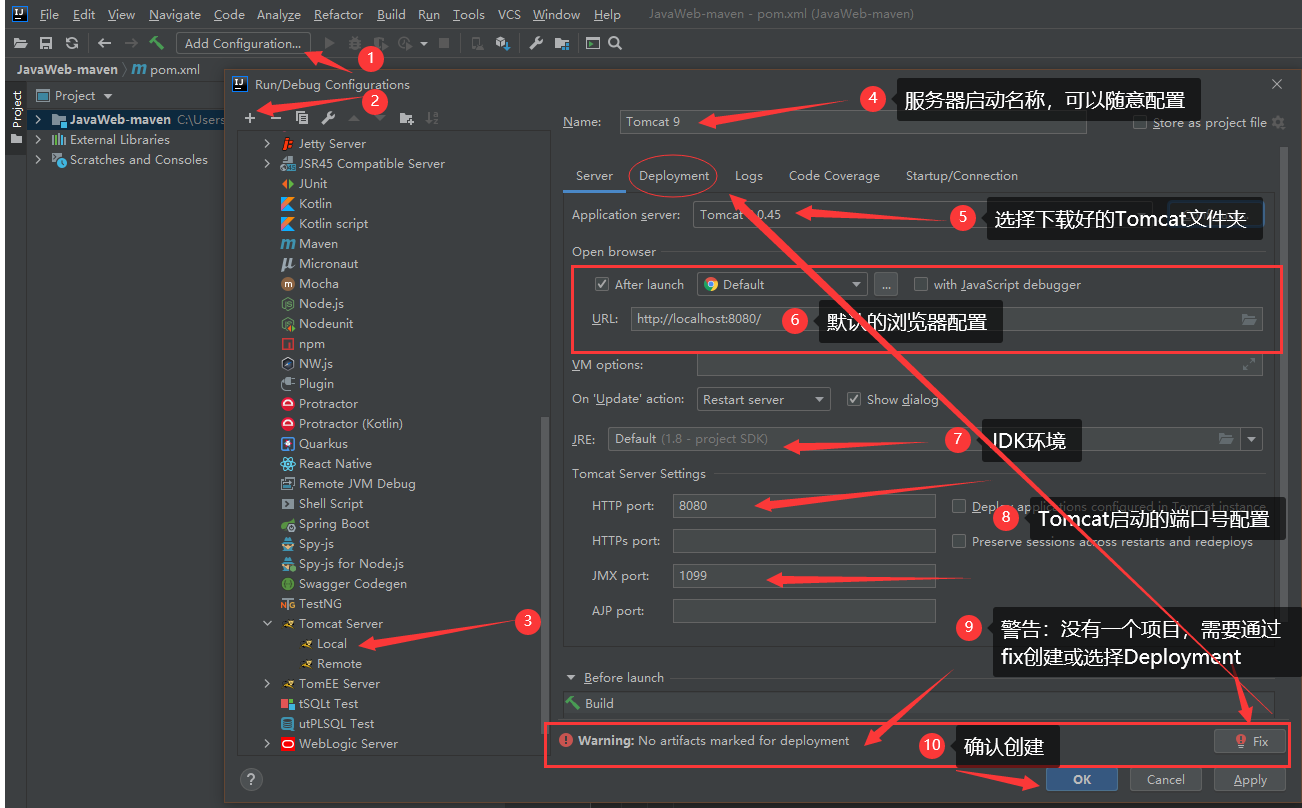
Task: Click the Add Configuration button
Action: click(x=243, y=43)
